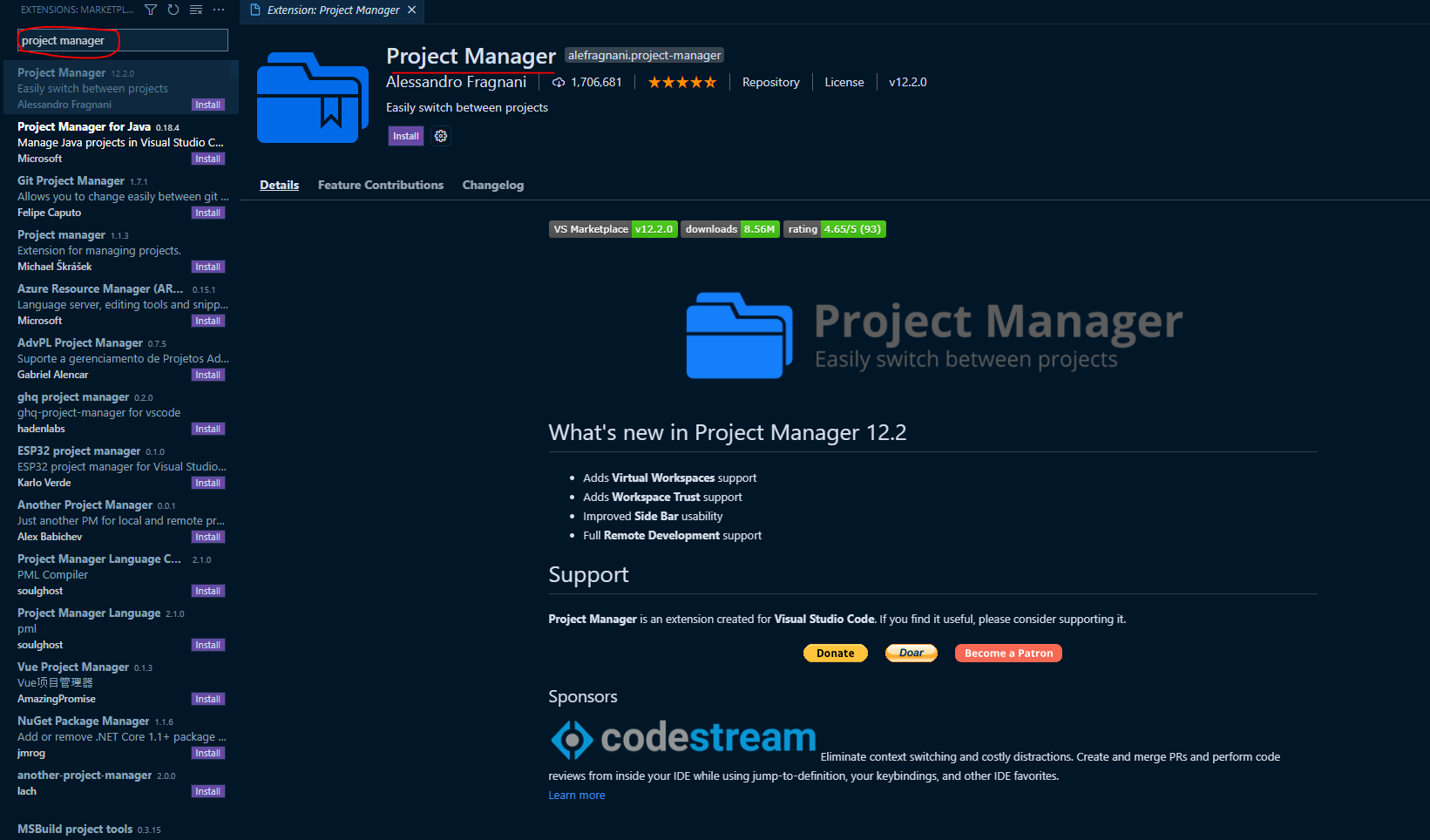Click the VS Marketplace v12.2.0 badge
The height and width of the screenshot is (840, 1430).
click(x=613, y=229)
